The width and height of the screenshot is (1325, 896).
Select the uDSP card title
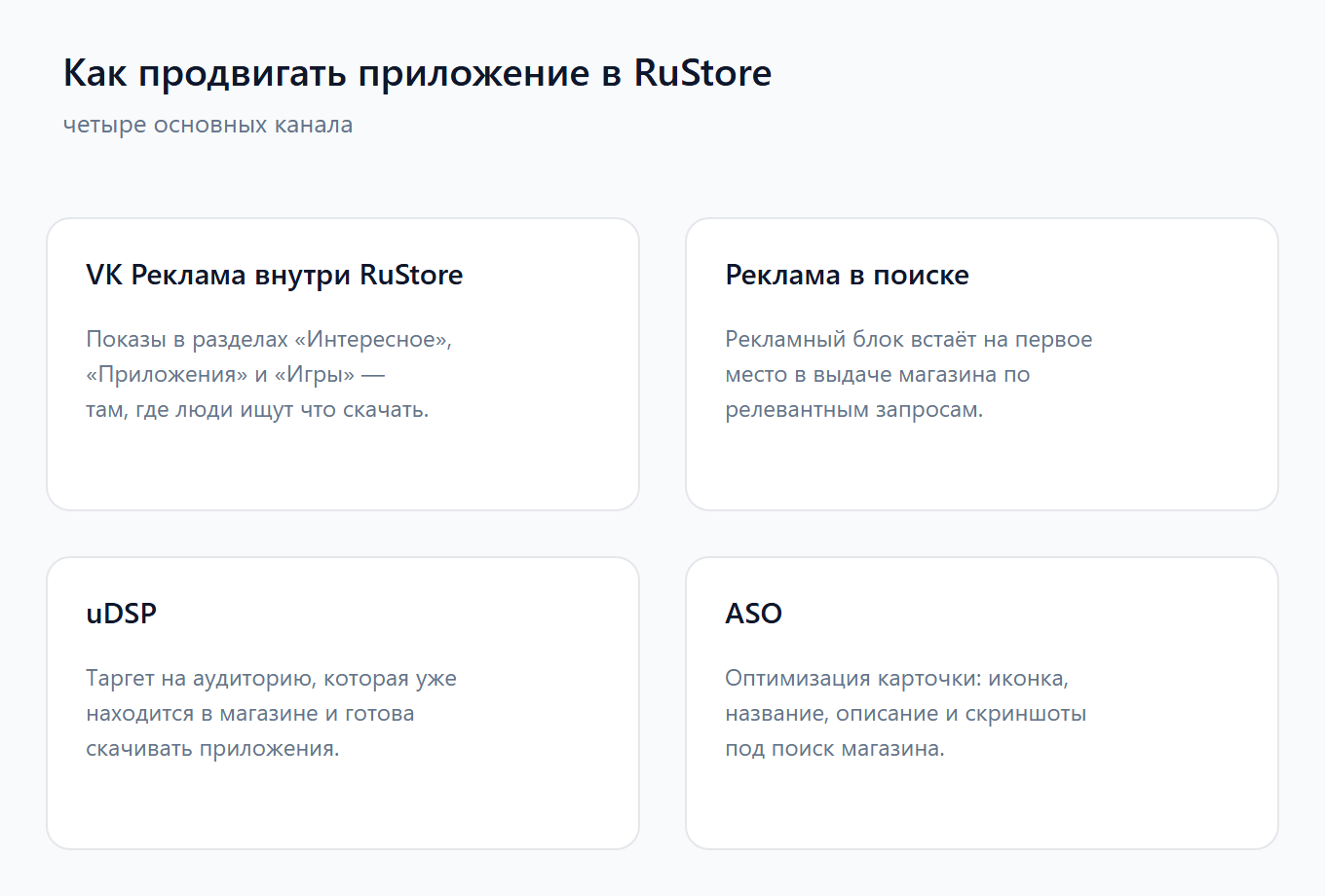click(x=121, y=614)
